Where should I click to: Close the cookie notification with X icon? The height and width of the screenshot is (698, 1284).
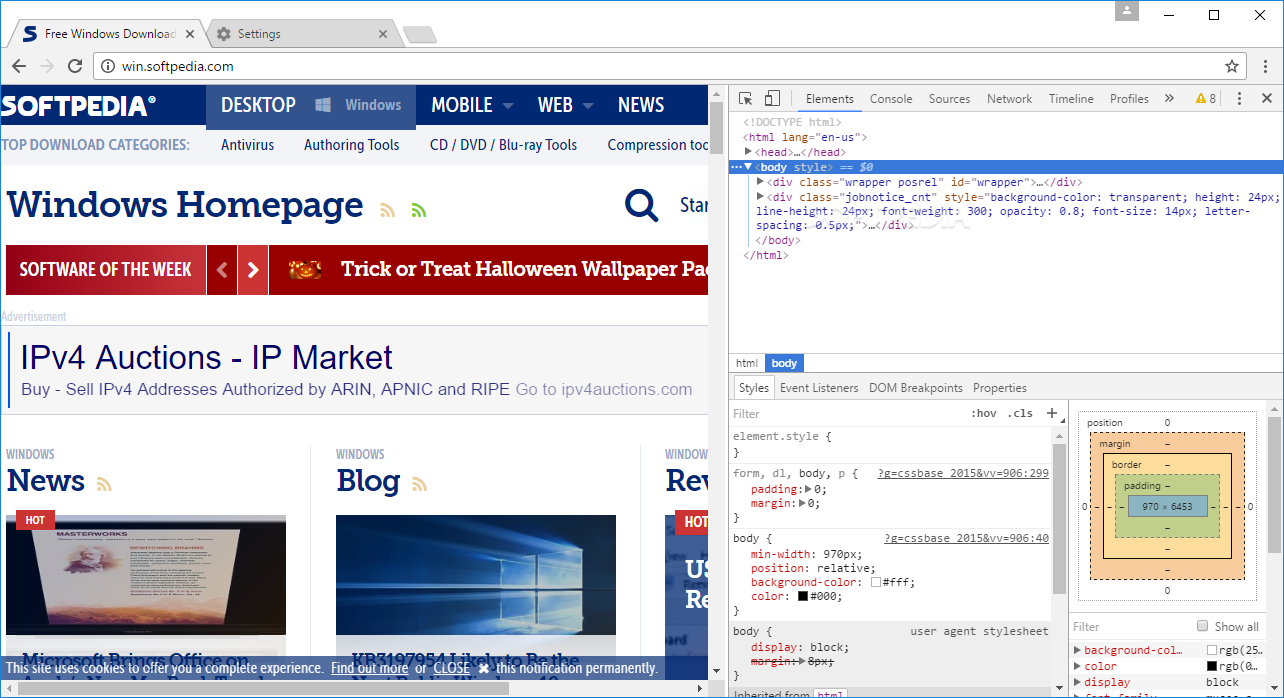(x=484, y=668)
